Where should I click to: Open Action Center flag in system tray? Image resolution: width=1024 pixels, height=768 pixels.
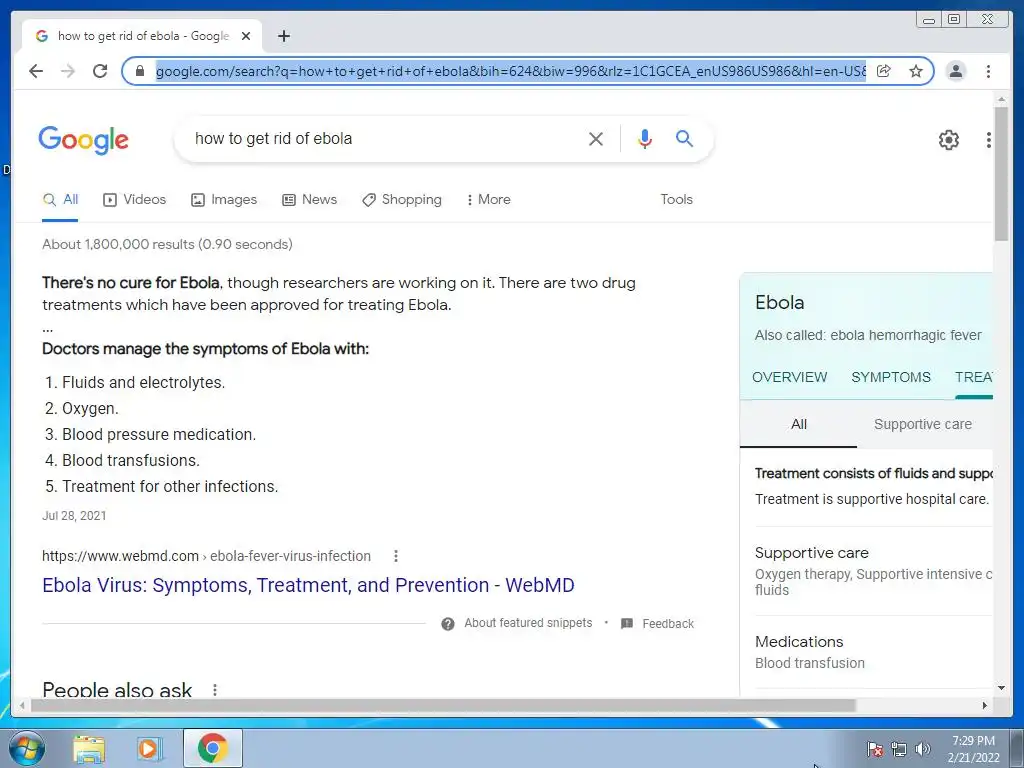point(874,749)
